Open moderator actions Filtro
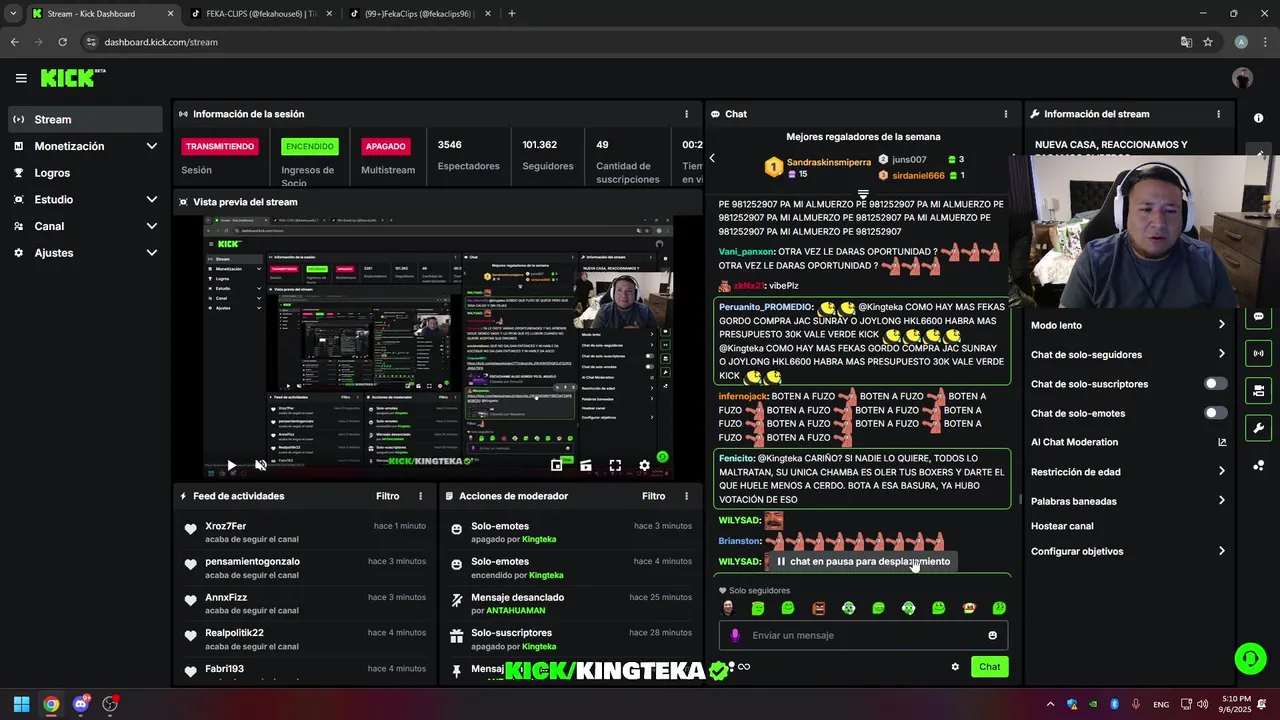The width and height of the screenshot is (1280, 720). [x=653, y=496]
